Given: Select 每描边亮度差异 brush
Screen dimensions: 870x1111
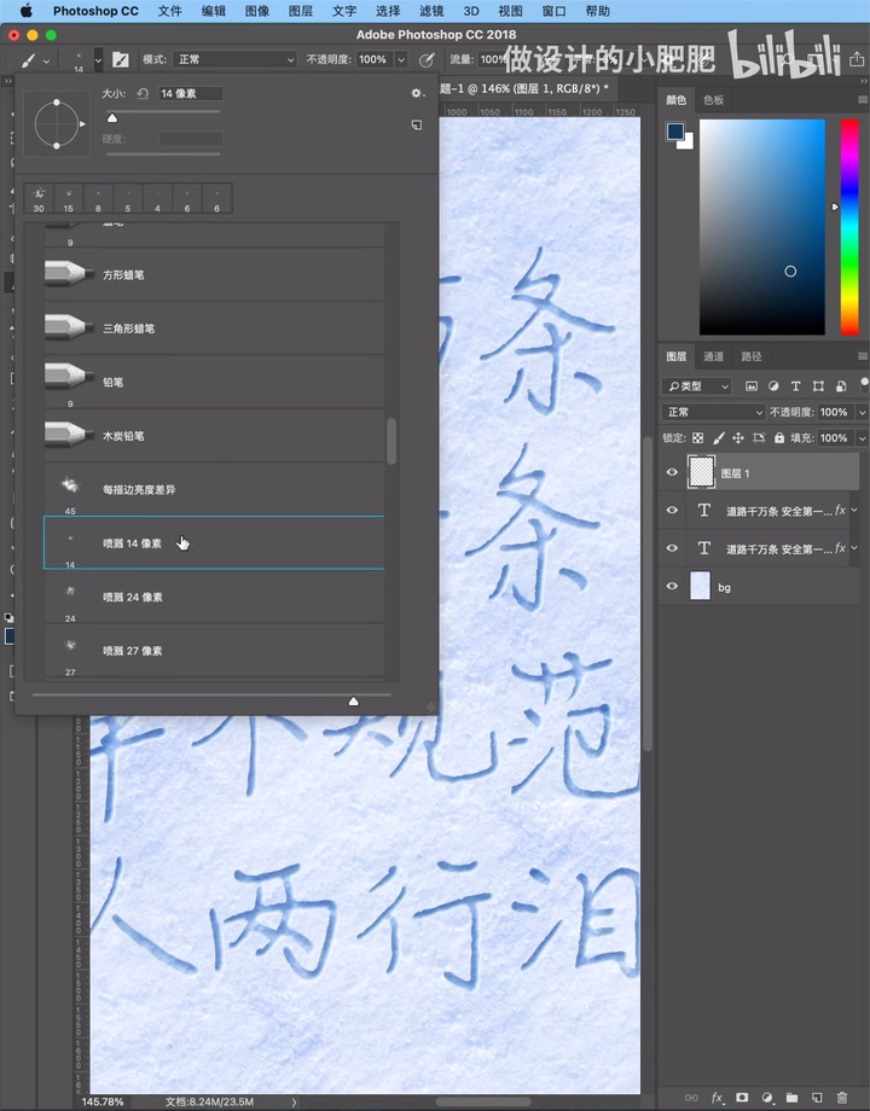Looking at the screenshot, I should click(214, 490).
